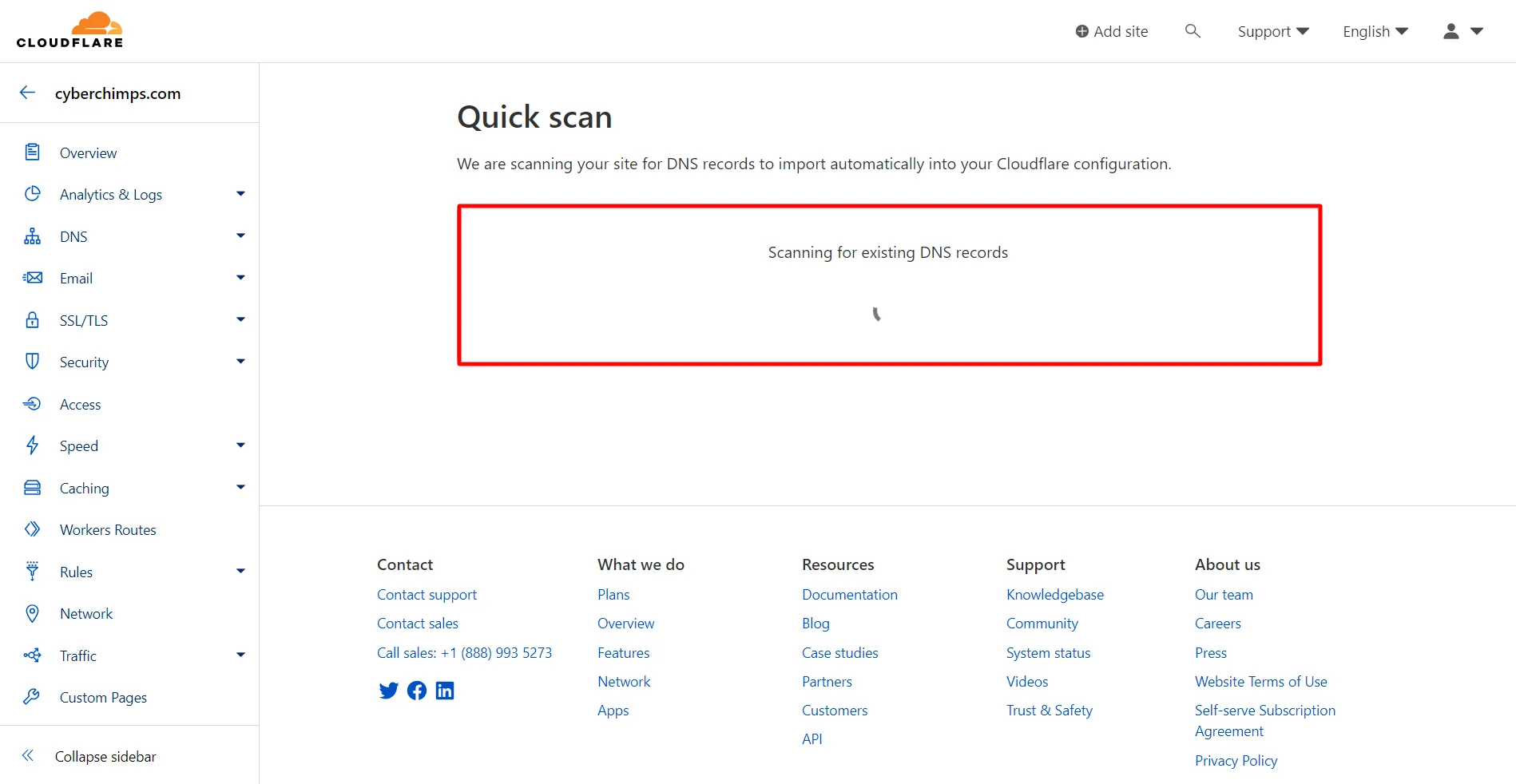Open the Support dropdown in header
This screenshot has width=1516, height=784.
point(1273,31)
